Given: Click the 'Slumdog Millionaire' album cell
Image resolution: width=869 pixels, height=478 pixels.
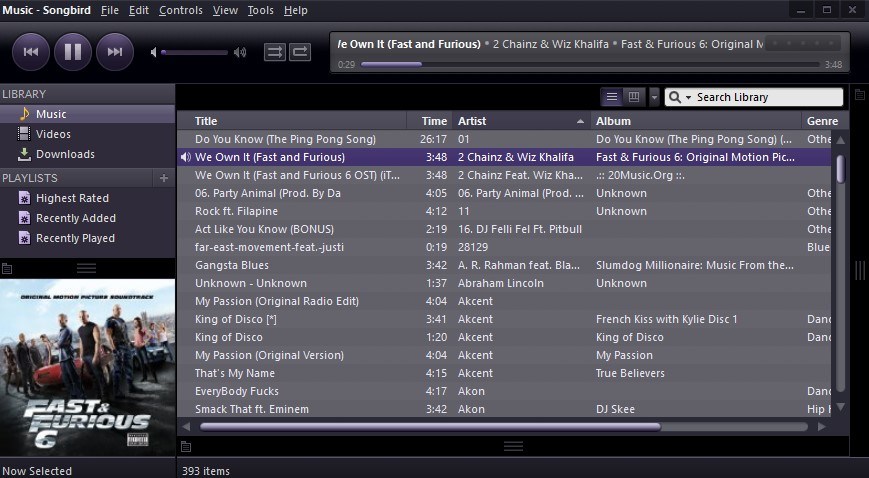Looking at the screenshot, I should click(695, 265).
